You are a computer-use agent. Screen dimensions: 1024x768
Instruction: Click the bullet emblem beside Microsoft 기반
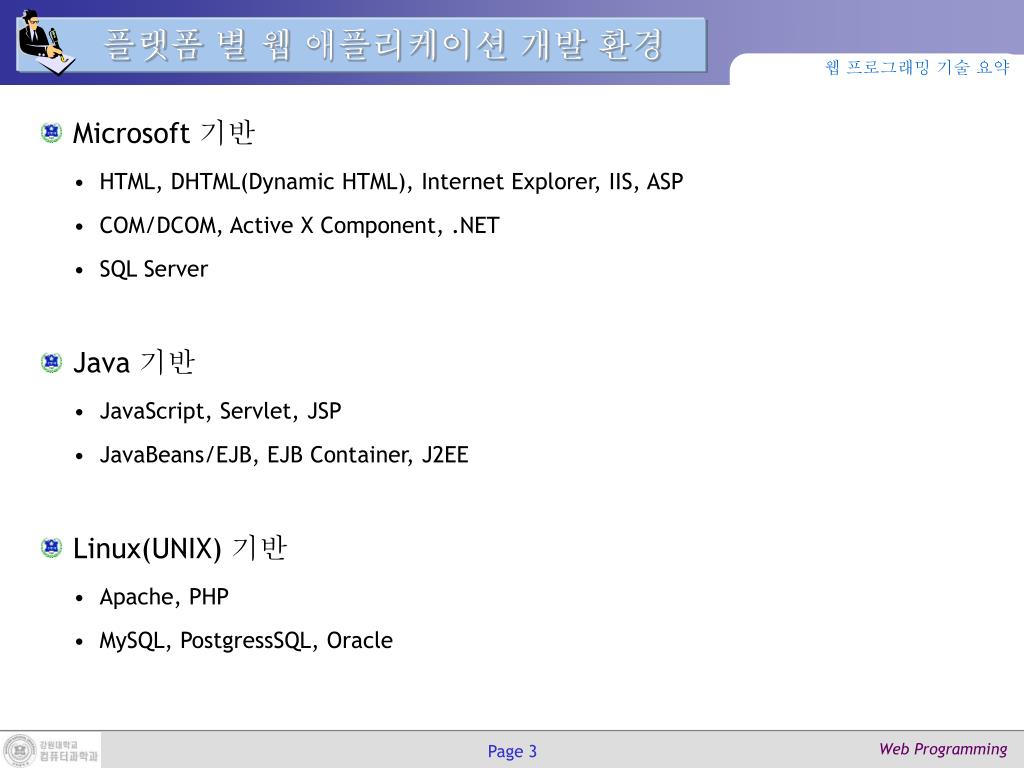51,133
